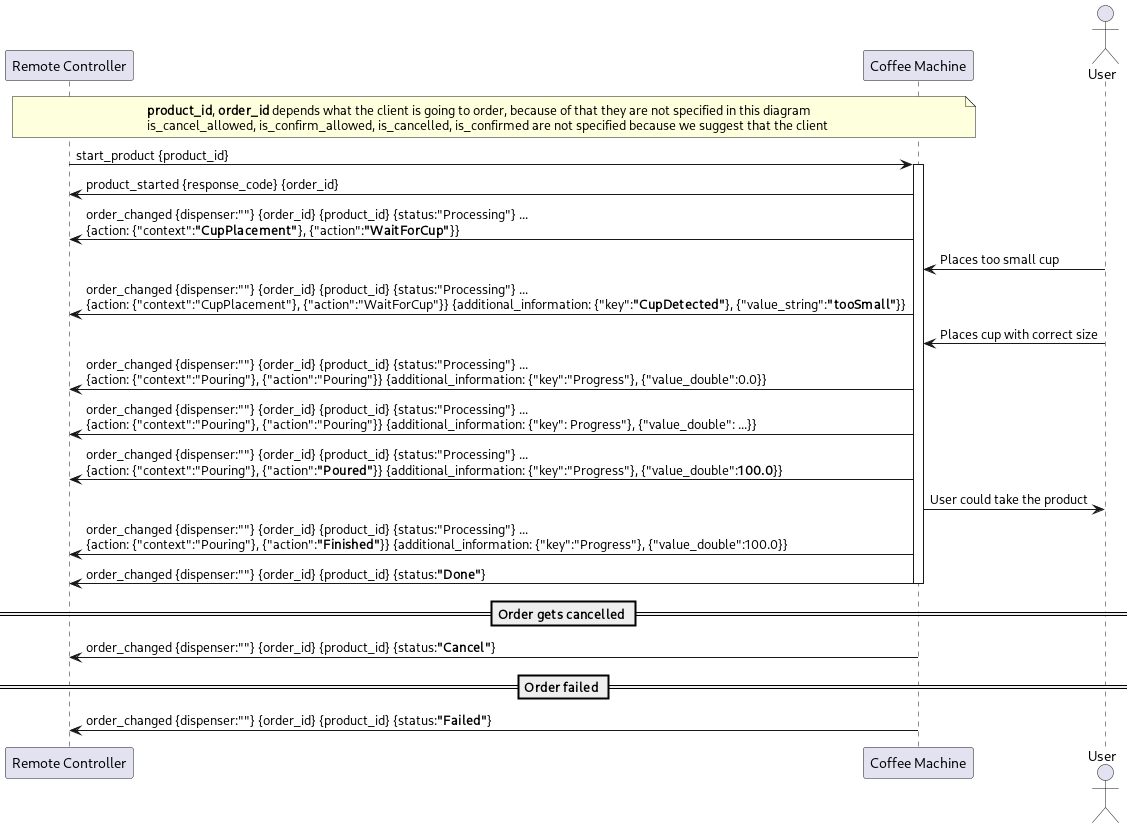
Task: Click the Places too small cup arrow label
Action: [x=1000, y=259]
